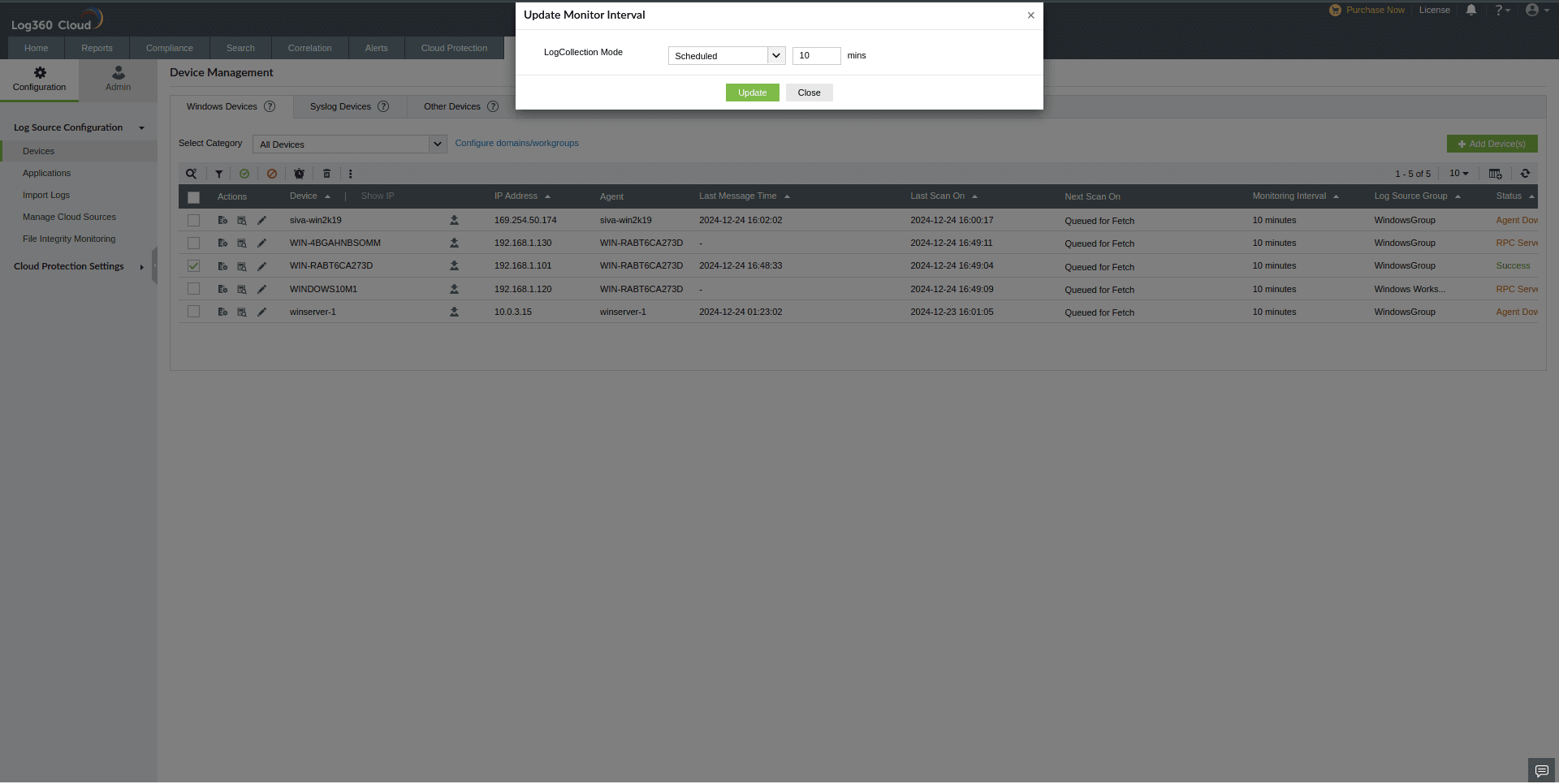
Task: Sort by Device column
Action: click(x=310, y=196)
